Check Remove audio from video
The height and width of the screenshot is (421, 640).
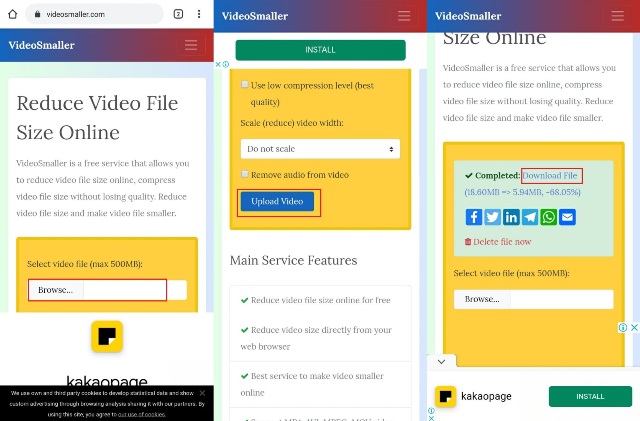point(244,174)
